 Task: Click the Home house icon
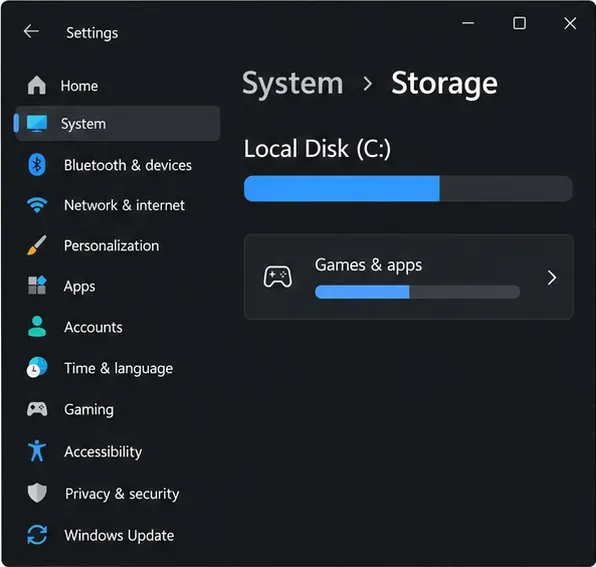point(37,85)
